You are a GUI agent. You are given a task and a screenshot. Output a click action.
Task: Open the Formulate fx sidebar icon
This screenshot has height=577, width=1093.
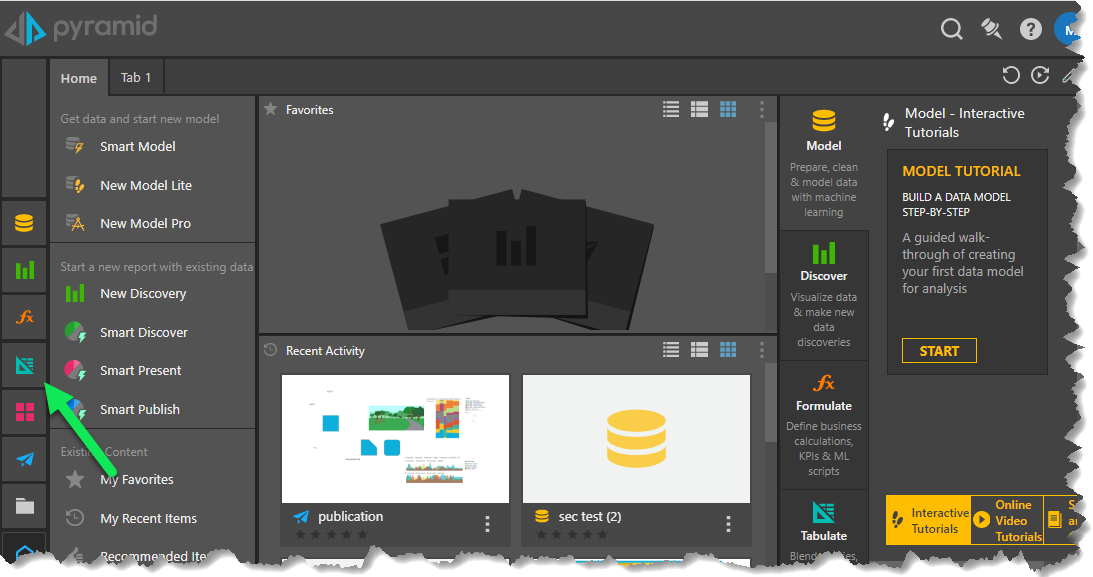(x=24, y=317)
